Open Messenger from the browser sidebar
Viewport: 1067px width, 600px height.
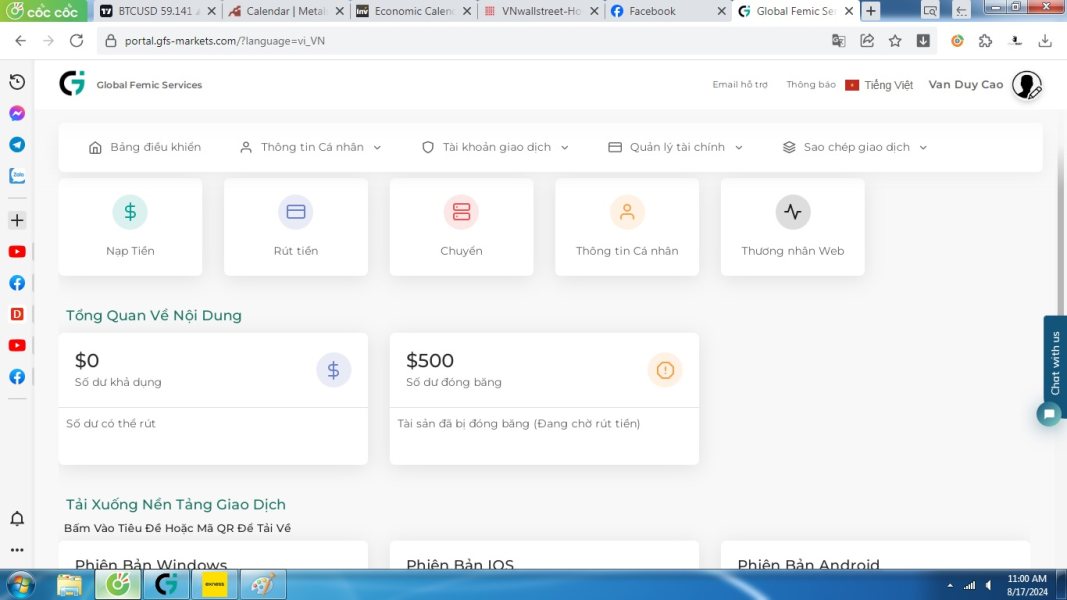(17, 113)
